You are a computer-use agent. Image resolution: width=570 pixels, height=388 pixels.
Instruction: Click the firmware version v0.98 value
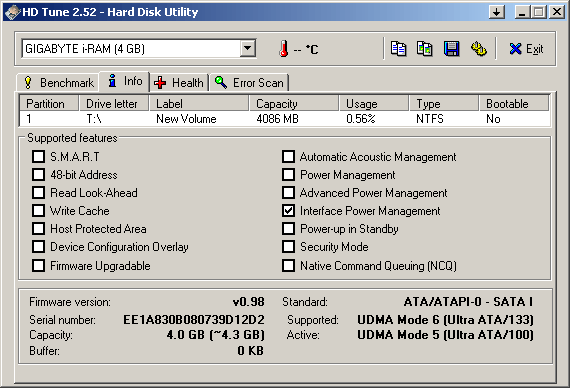tap(249, 302)
